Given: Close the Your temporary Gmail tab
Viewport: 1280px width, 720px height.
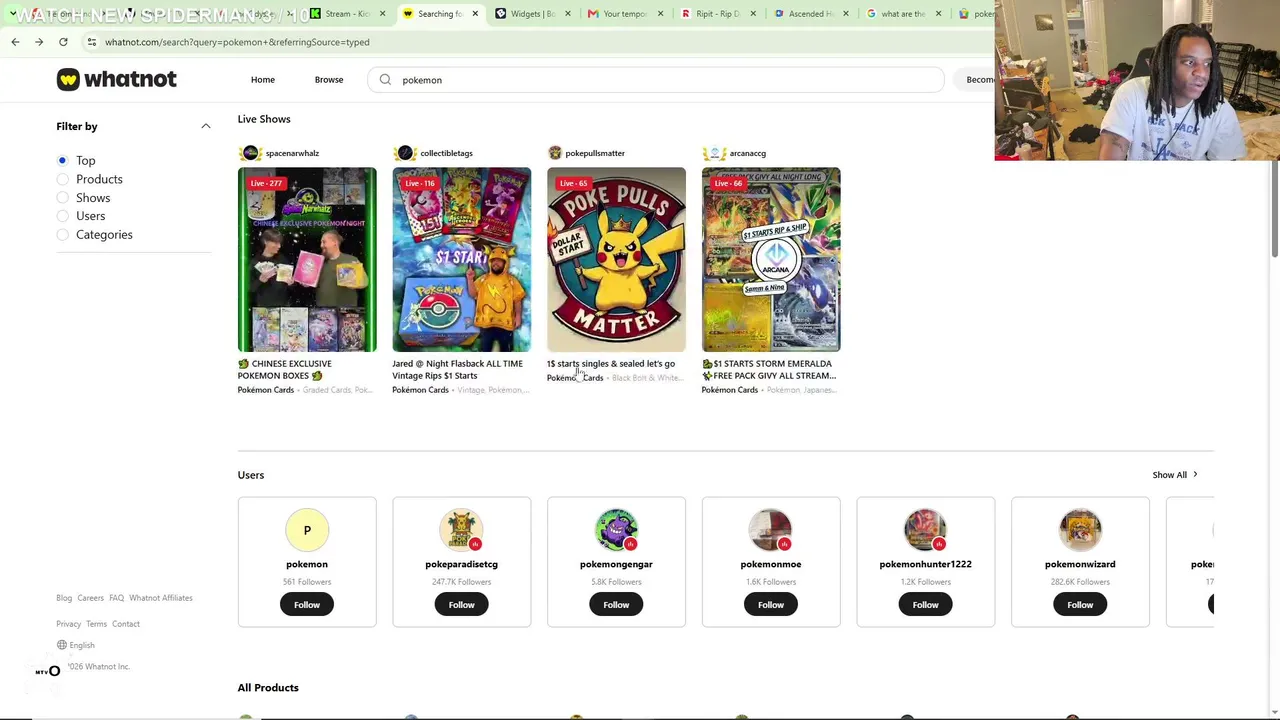Looking at the screenshot, I should 660,14.
